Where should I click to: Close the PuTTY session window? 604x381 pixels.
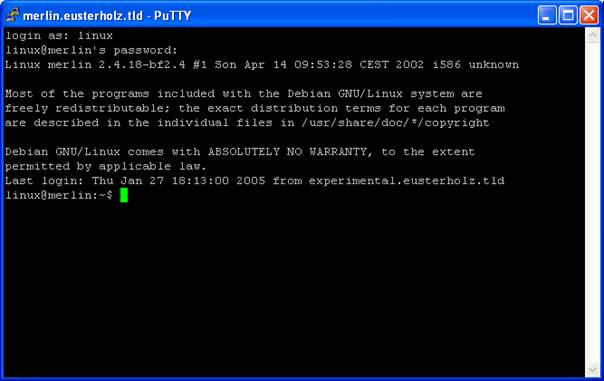pyautogui.click(x=589, y=15)
